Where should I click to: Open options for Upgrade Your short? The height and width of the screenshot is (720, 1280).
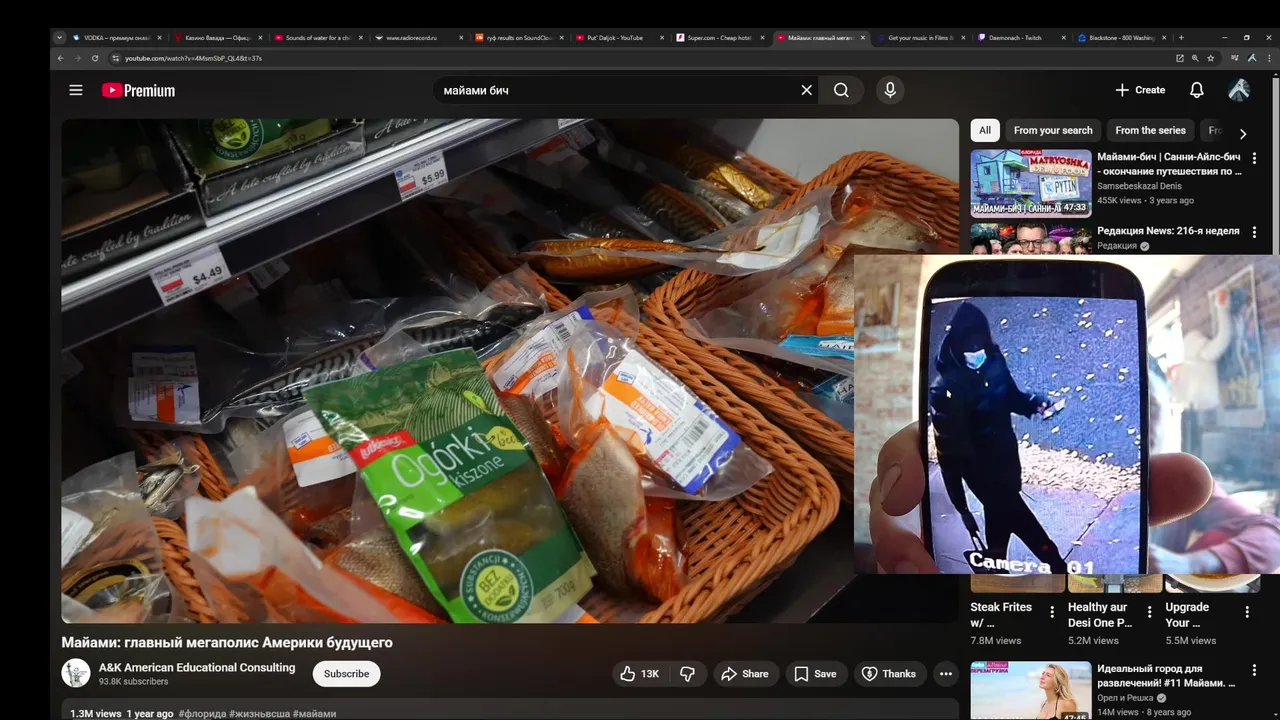pos(1247,612)
